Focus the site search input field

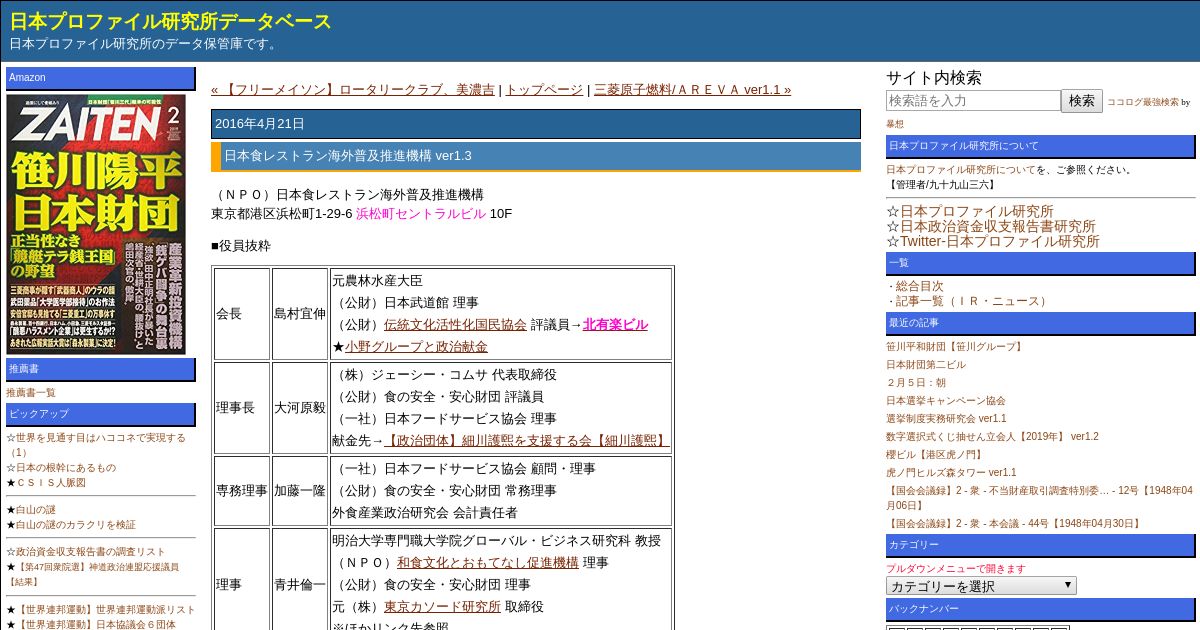pos(973,100)
